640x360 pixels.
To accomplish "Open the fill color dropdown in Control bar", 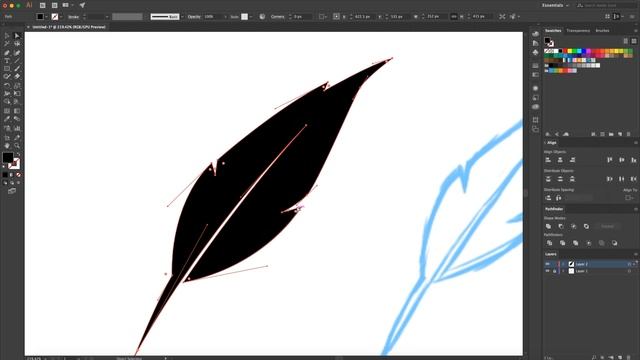I will click(46, 17).
